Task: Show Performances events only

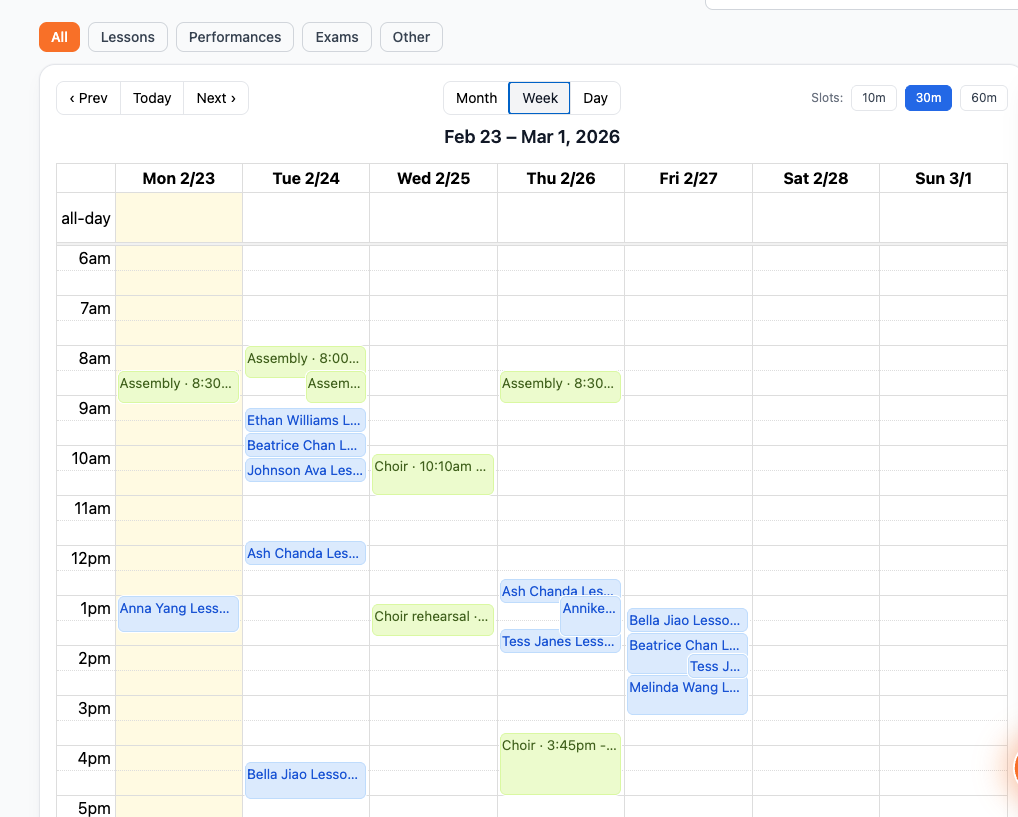Action: (234, 36)
